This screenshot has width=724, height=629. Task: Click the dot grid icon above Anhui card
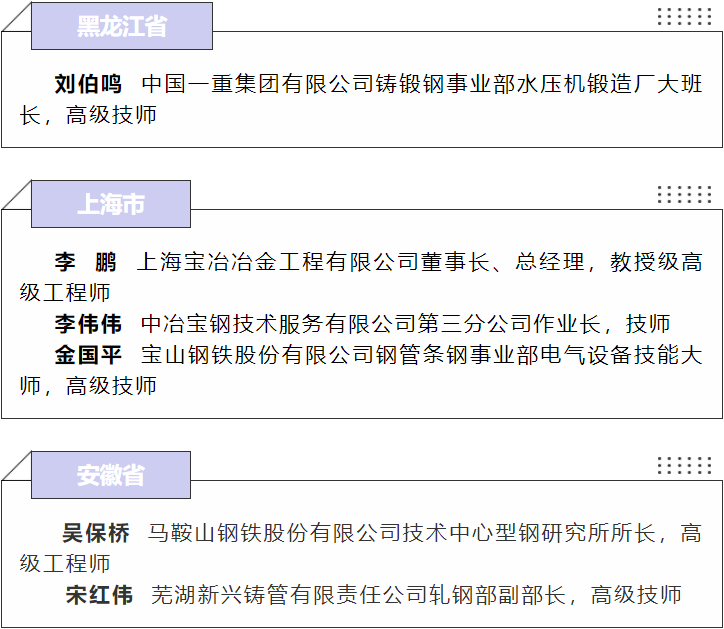(684, 465)
